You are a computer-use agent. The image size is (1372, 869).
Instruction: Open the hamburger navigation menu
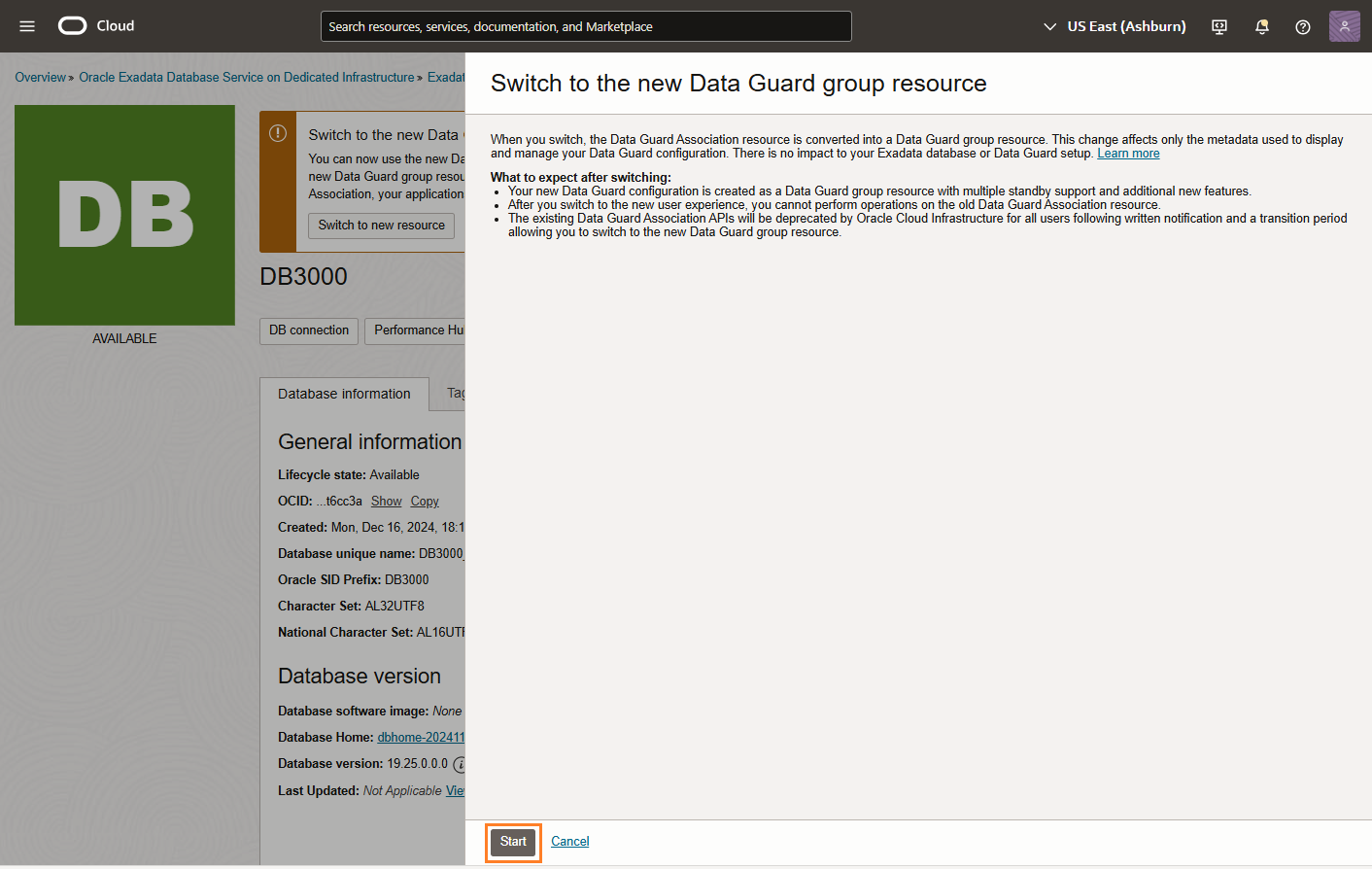(x=27, y=26)
